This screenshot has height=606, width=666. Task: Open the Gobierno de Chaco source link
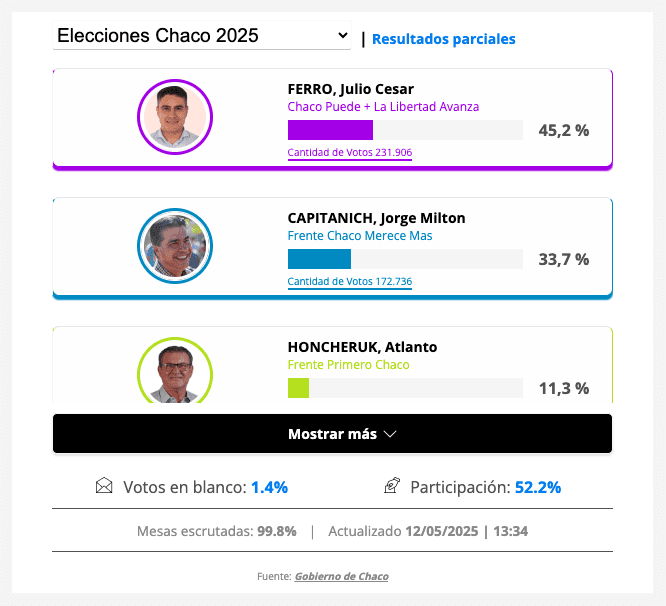coord(341,576)
